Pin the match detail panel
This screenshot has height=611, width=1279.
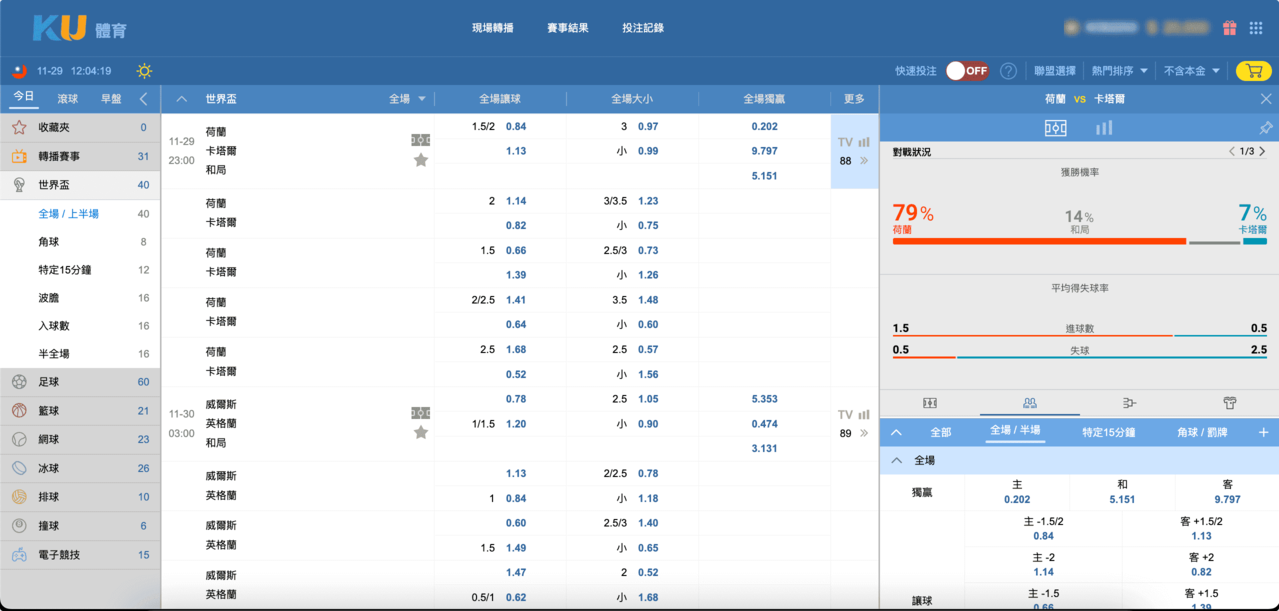[x=1265, y=128]
